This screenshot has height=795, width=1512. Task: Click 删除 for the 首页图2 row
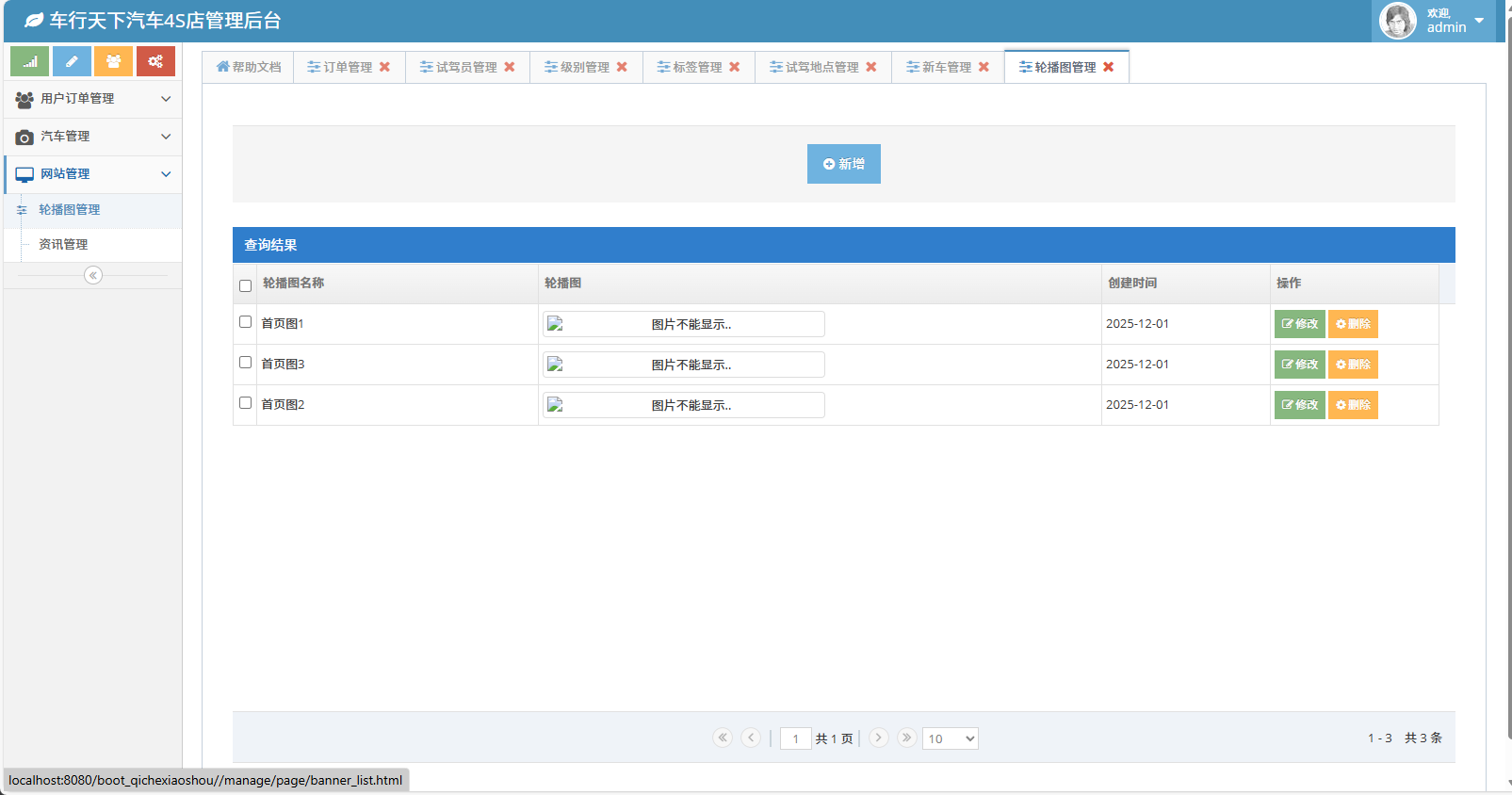(1353, 405)
